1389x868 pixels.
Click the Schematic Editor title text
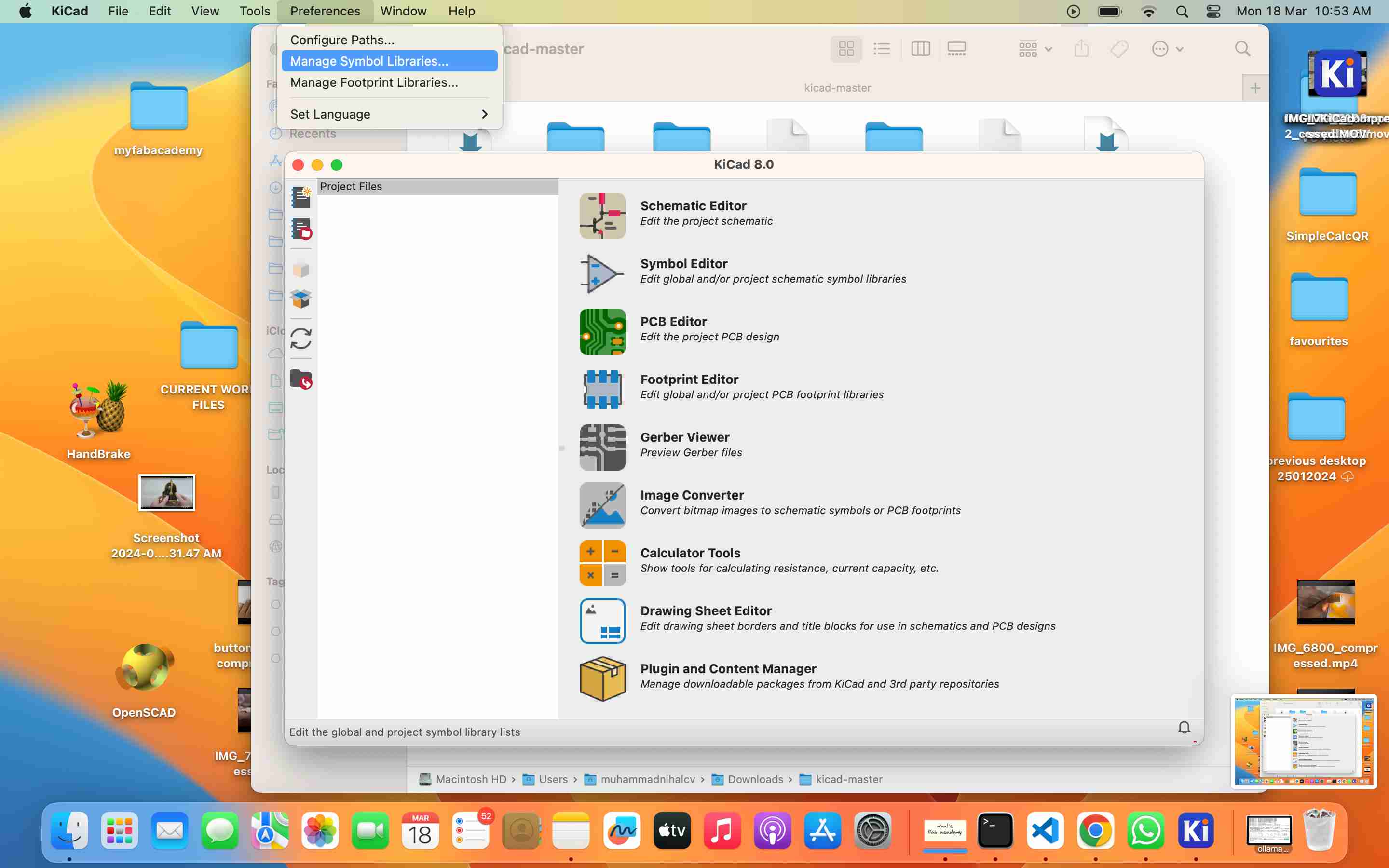point(693,205)
